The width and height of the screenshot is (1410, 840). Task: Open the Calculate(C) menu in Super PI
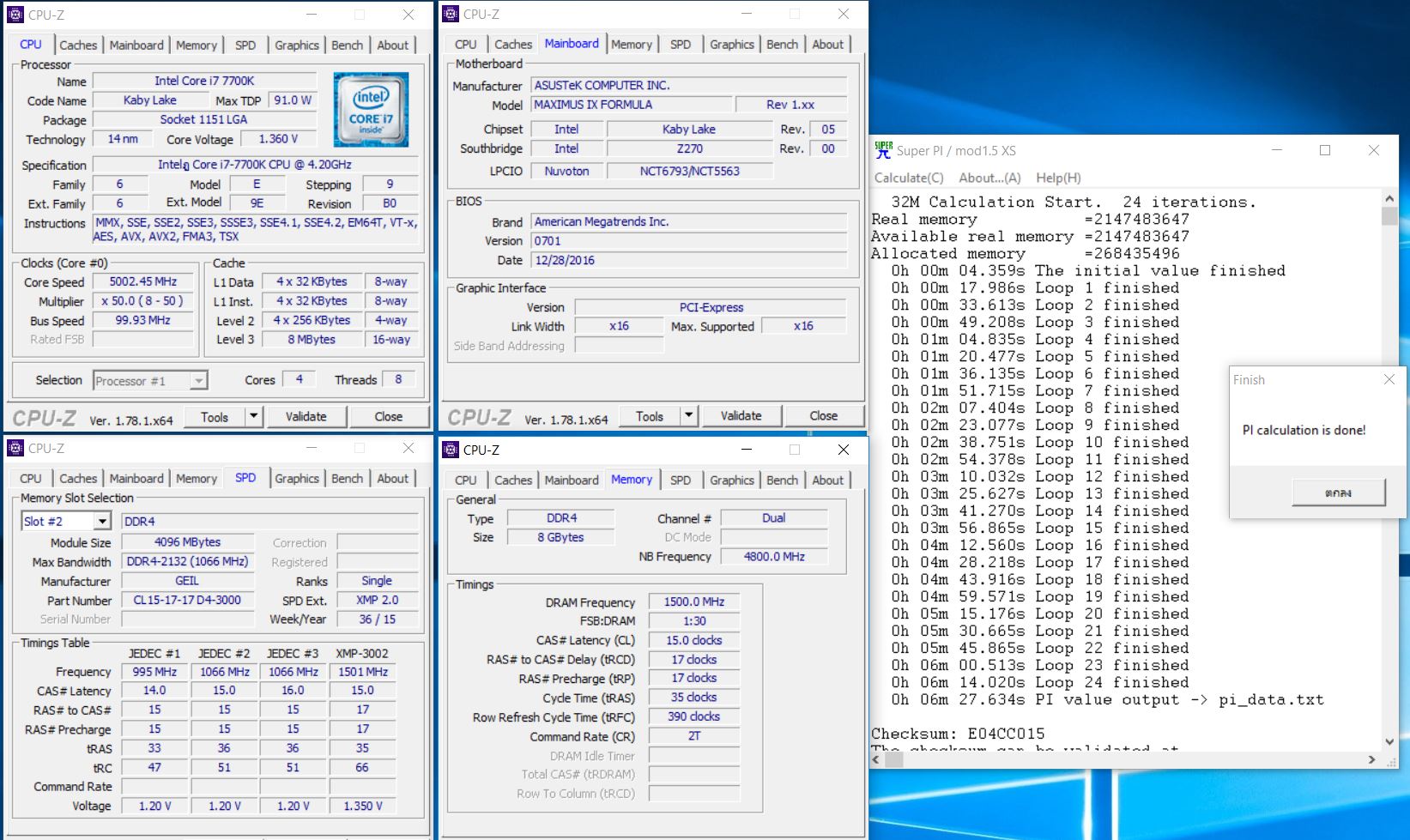[x=909, y=178]
